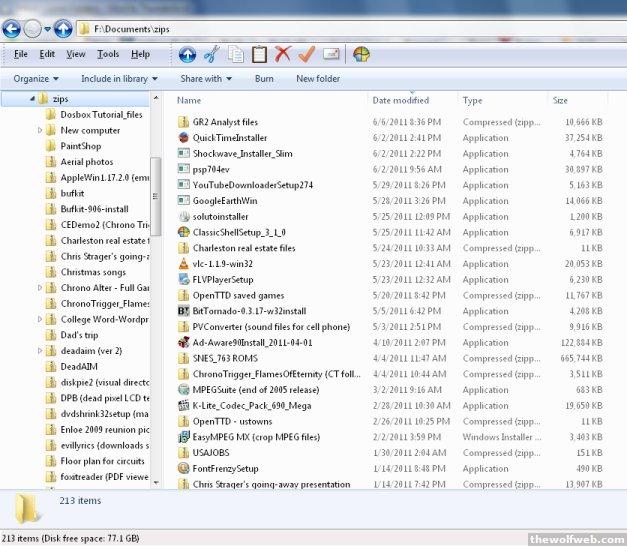The height and width of the screenshot is (546, 627).
Task: Click the red X Delete icon
Action: click(x=283, y=54)
